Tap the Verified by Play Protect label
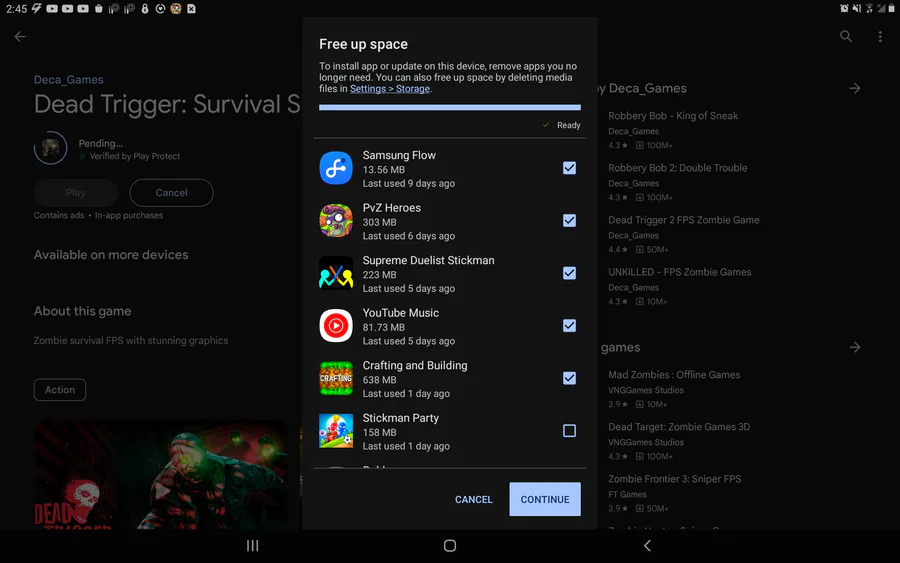This screenshot has height=563, width=900. coord(134,156)
